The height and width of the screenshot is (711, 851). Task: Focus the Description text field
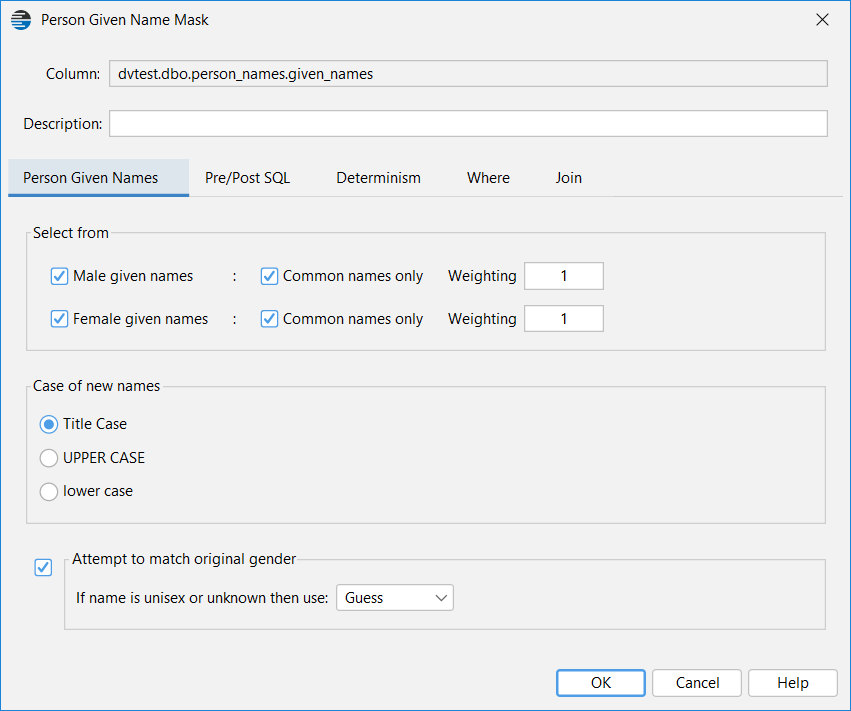(x=468, y=124)
